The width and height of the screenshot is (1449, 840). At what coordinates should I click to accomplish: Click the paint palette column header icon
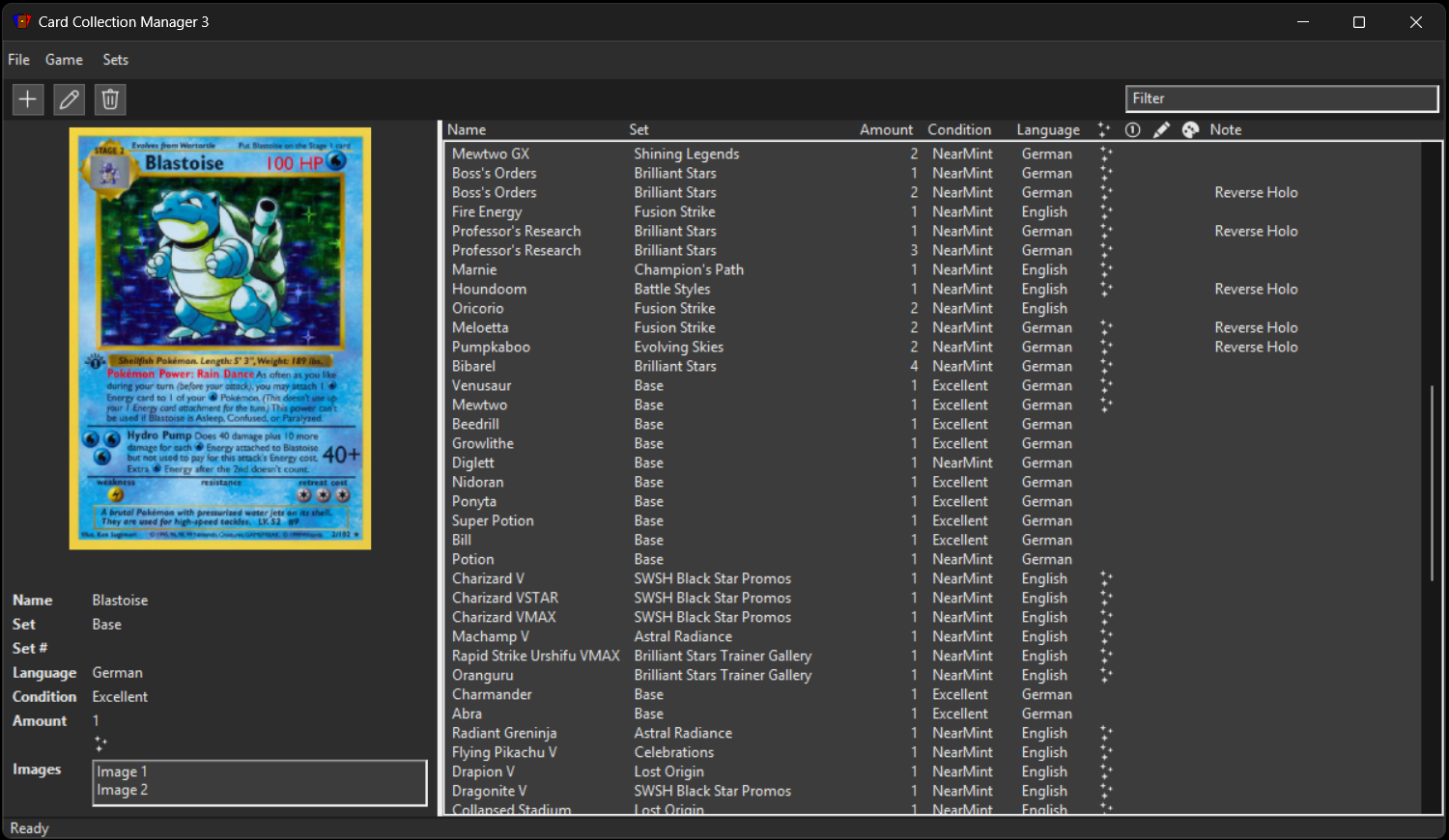(1190, 129)
